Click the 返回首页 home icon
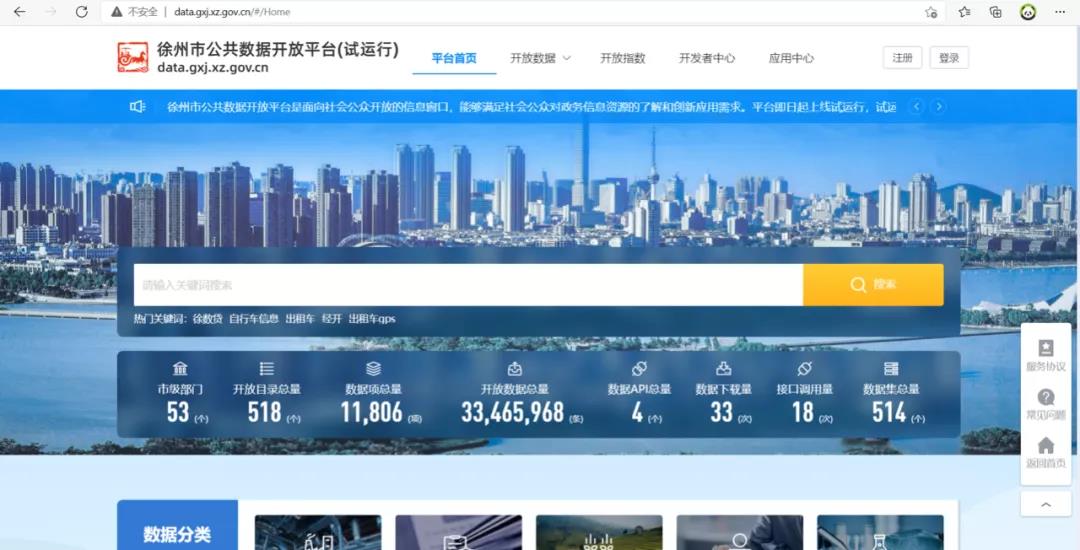This screenshot has height=550, width=1080. pos(1045,446)
